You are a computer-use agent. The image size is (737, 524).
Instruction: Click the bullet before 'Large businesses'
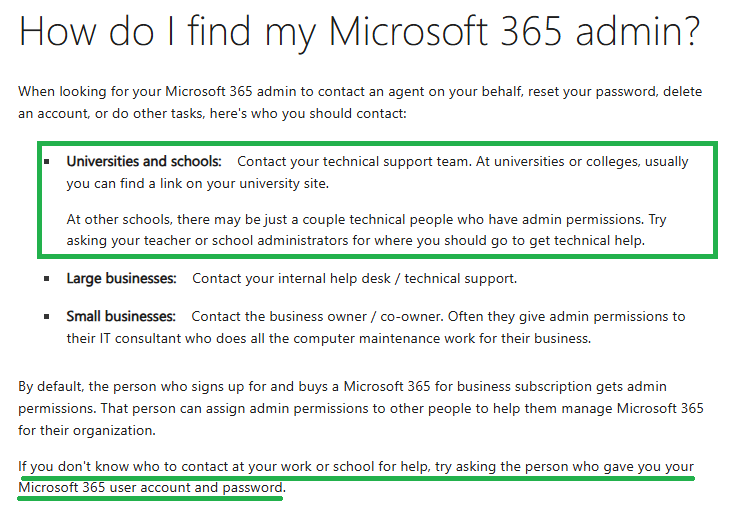pyautogui.click(x=47, y=279)
